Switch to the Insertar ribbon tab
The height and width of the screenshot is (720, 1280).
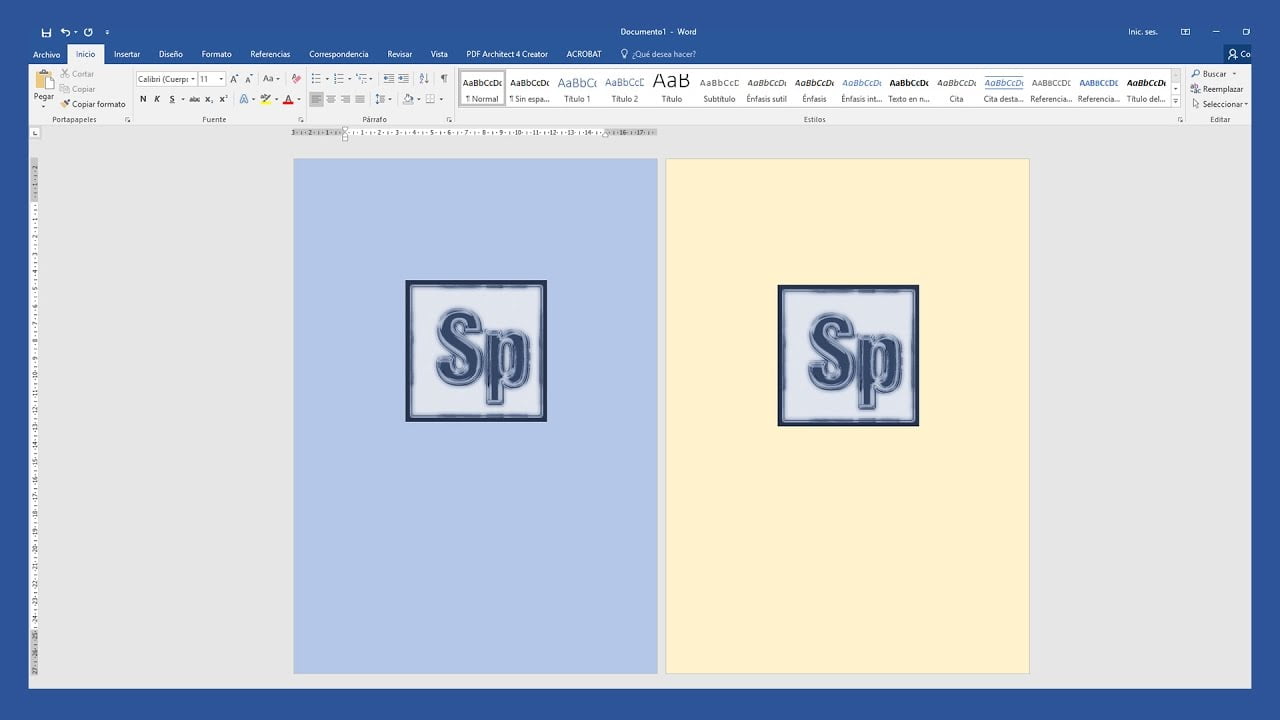coord(126,54)
